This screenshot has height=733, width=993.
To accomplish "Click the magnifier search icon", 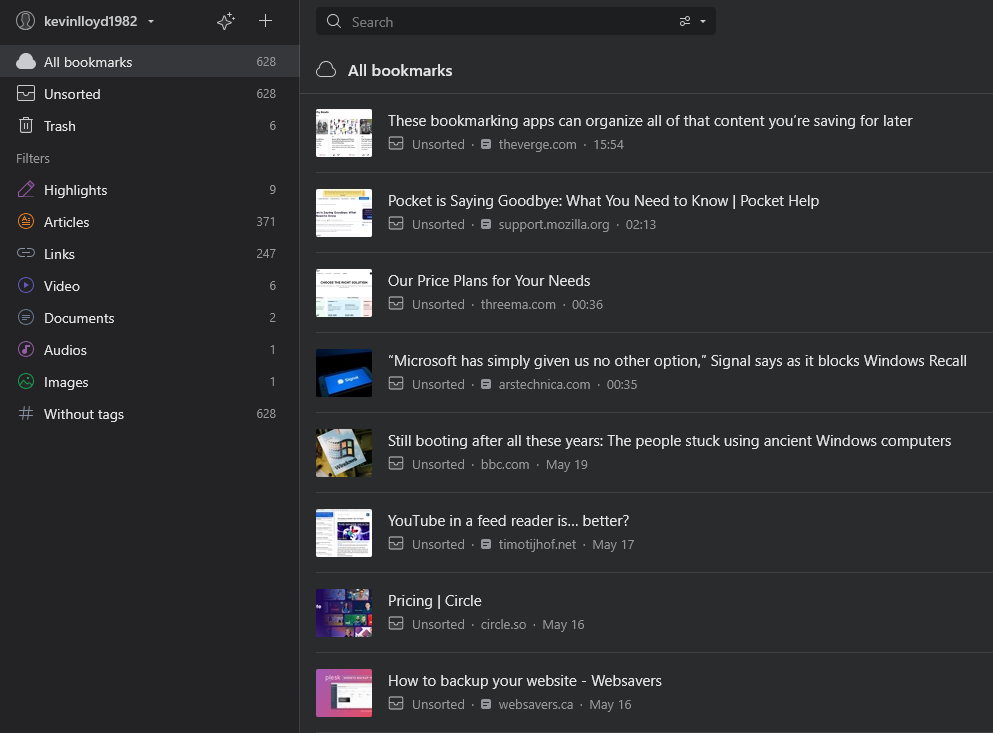I will tap(334, 22).
